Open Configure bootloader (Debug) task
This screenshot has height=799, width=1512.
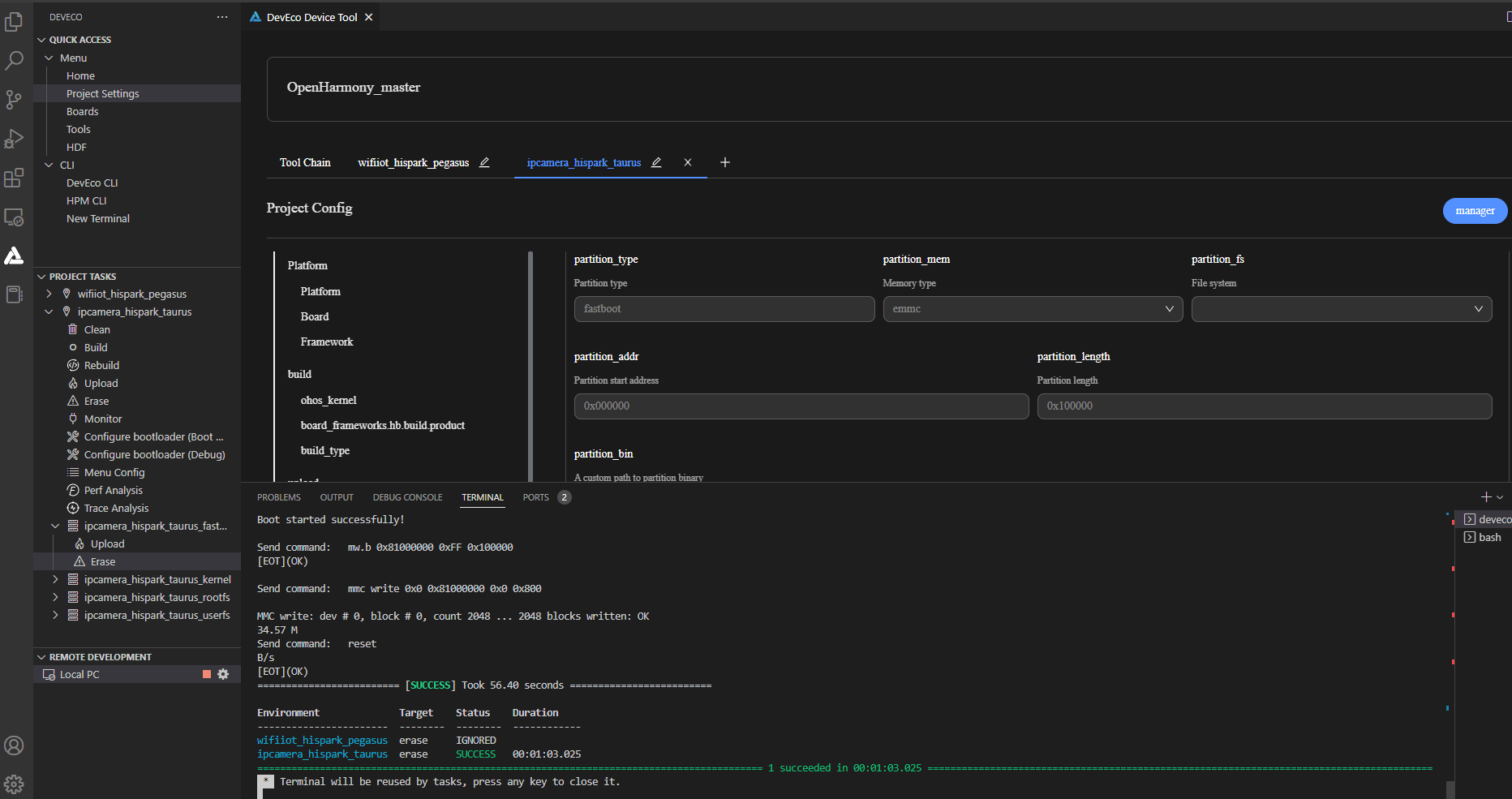[x=154, y=454]
